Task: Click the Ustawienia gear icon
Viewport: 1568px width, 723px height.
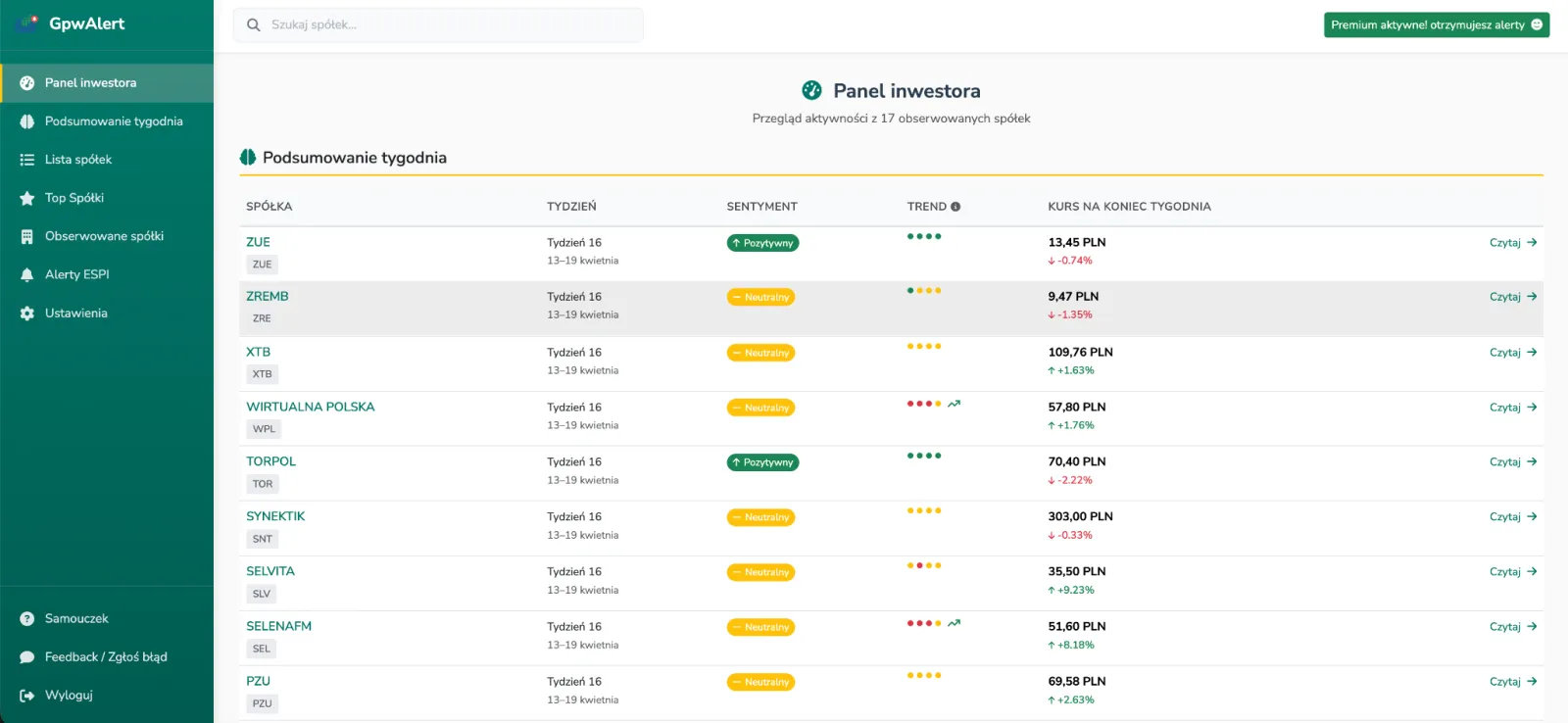Action: coord(27,313)
